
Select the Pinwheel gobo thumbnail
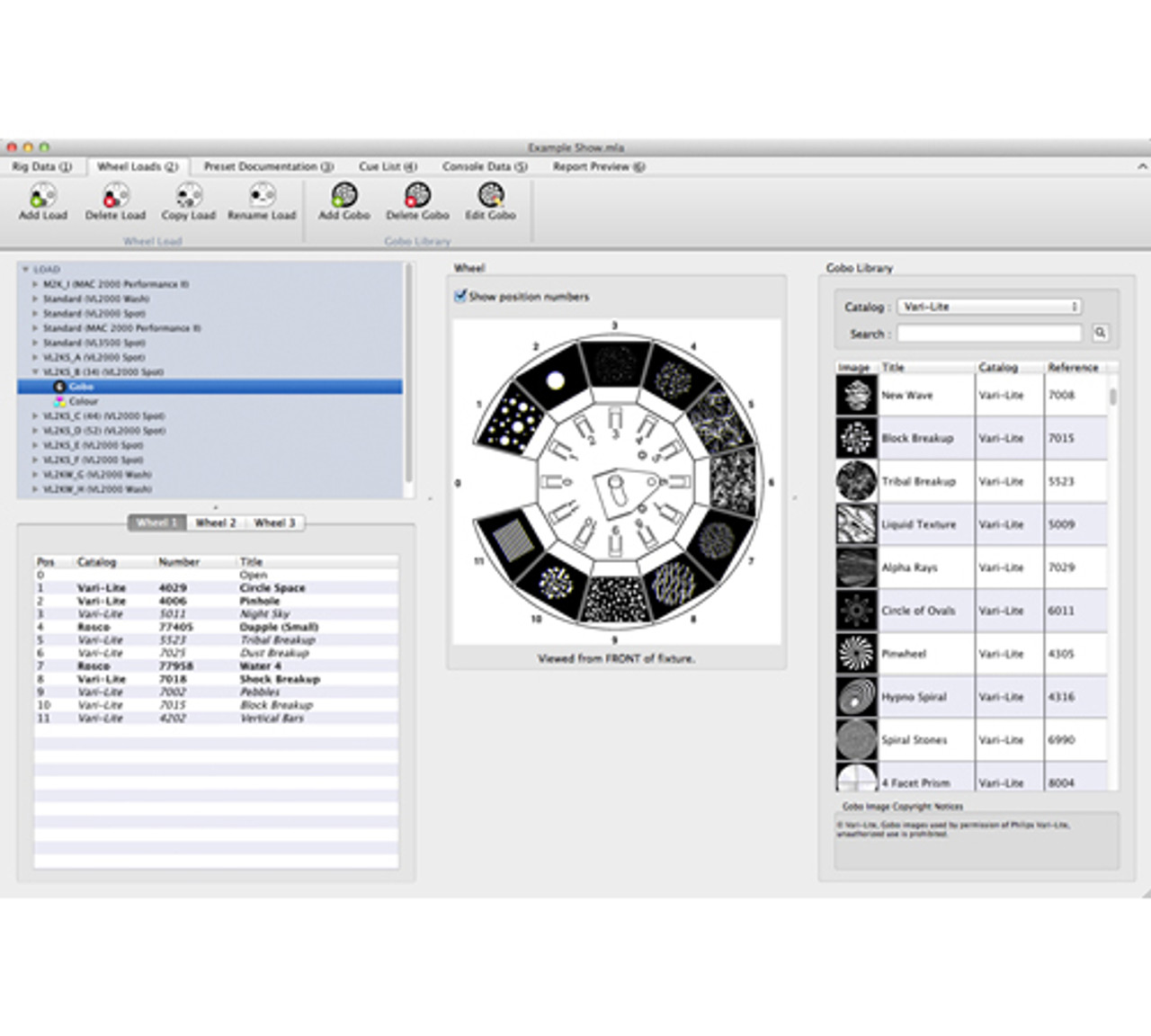856,654
